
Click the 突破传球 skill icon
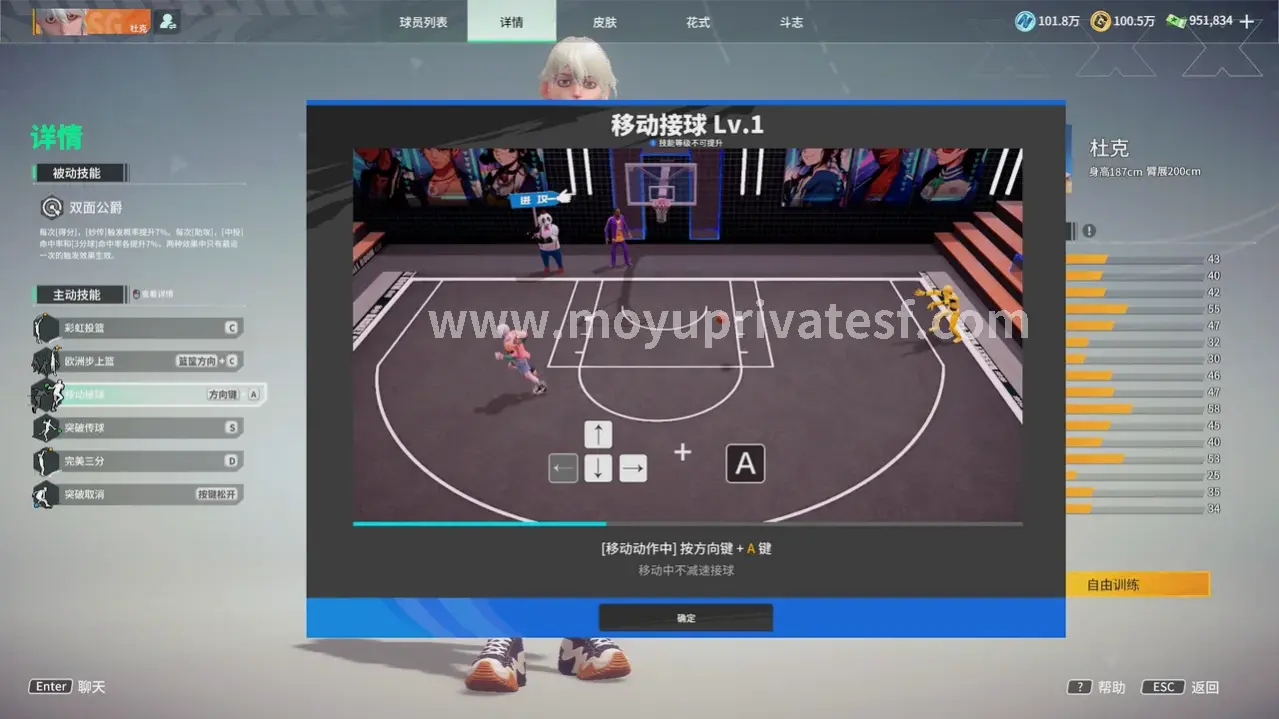tap(45, 428)
